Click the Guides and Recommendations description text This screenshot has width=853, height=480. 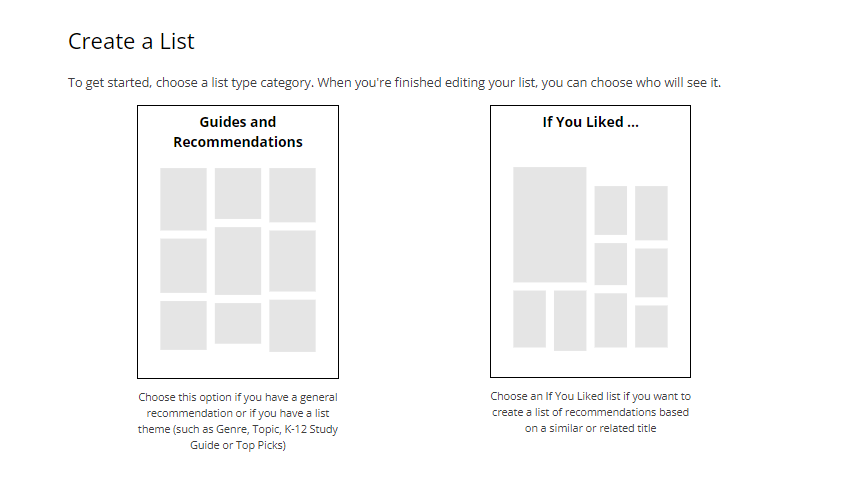click(x=238, y=421)
